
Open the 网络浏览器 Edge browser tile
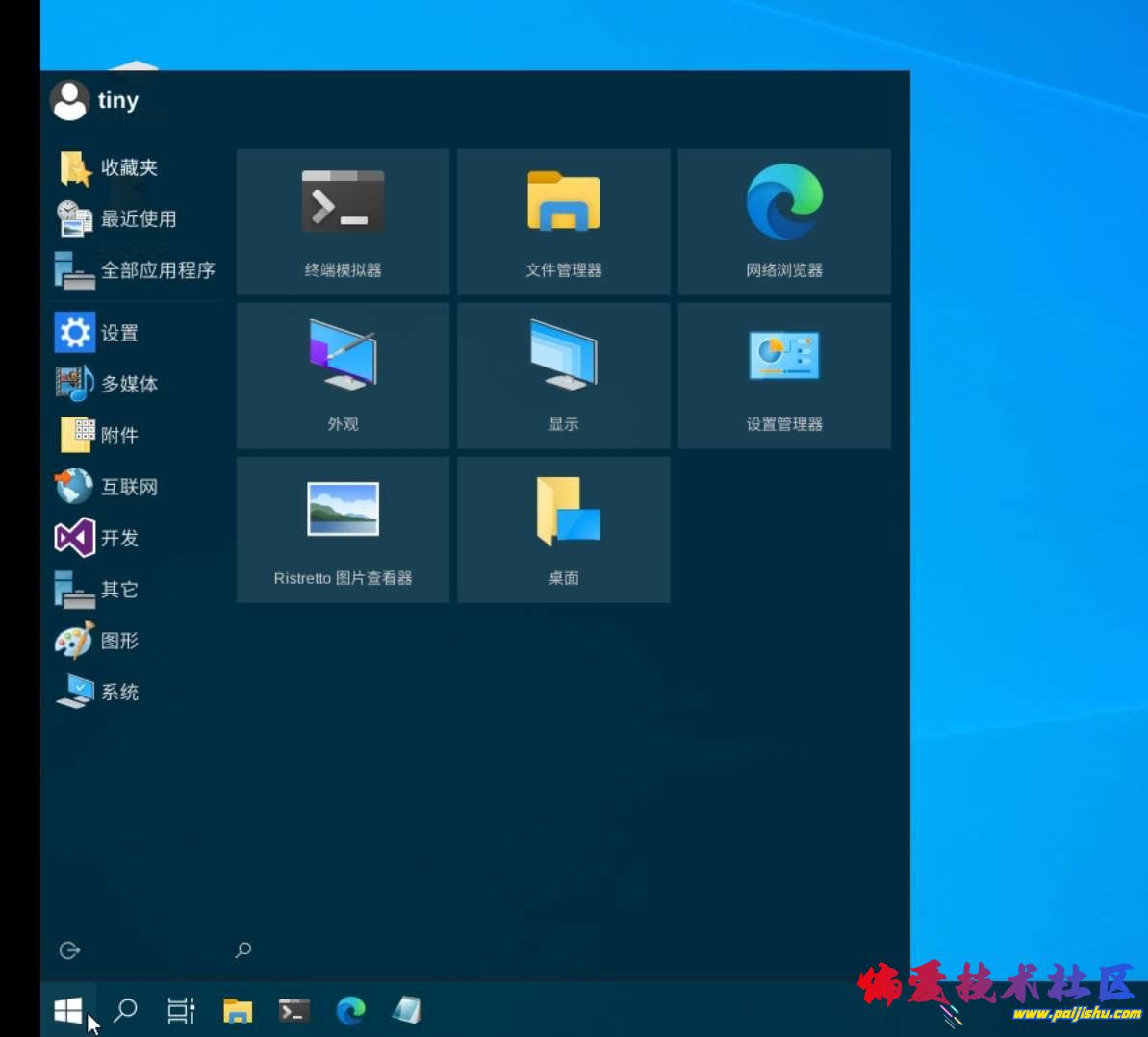(783, 221)
